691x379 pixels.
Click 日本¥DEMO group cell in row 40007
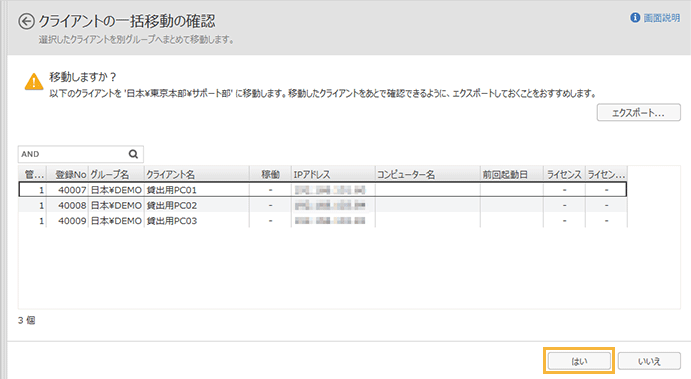pos(116,190)
